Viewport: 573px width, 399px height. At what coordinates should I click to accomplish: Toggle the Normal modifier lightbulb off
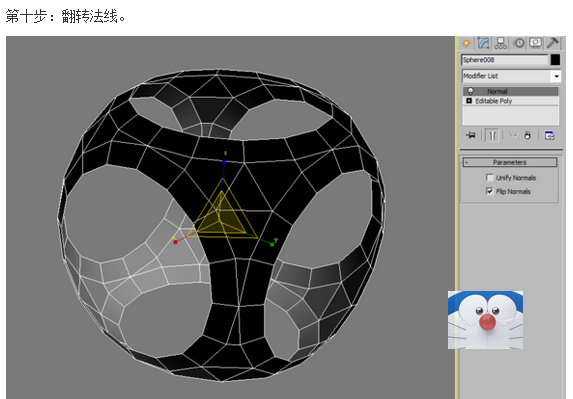pos(470,91)
